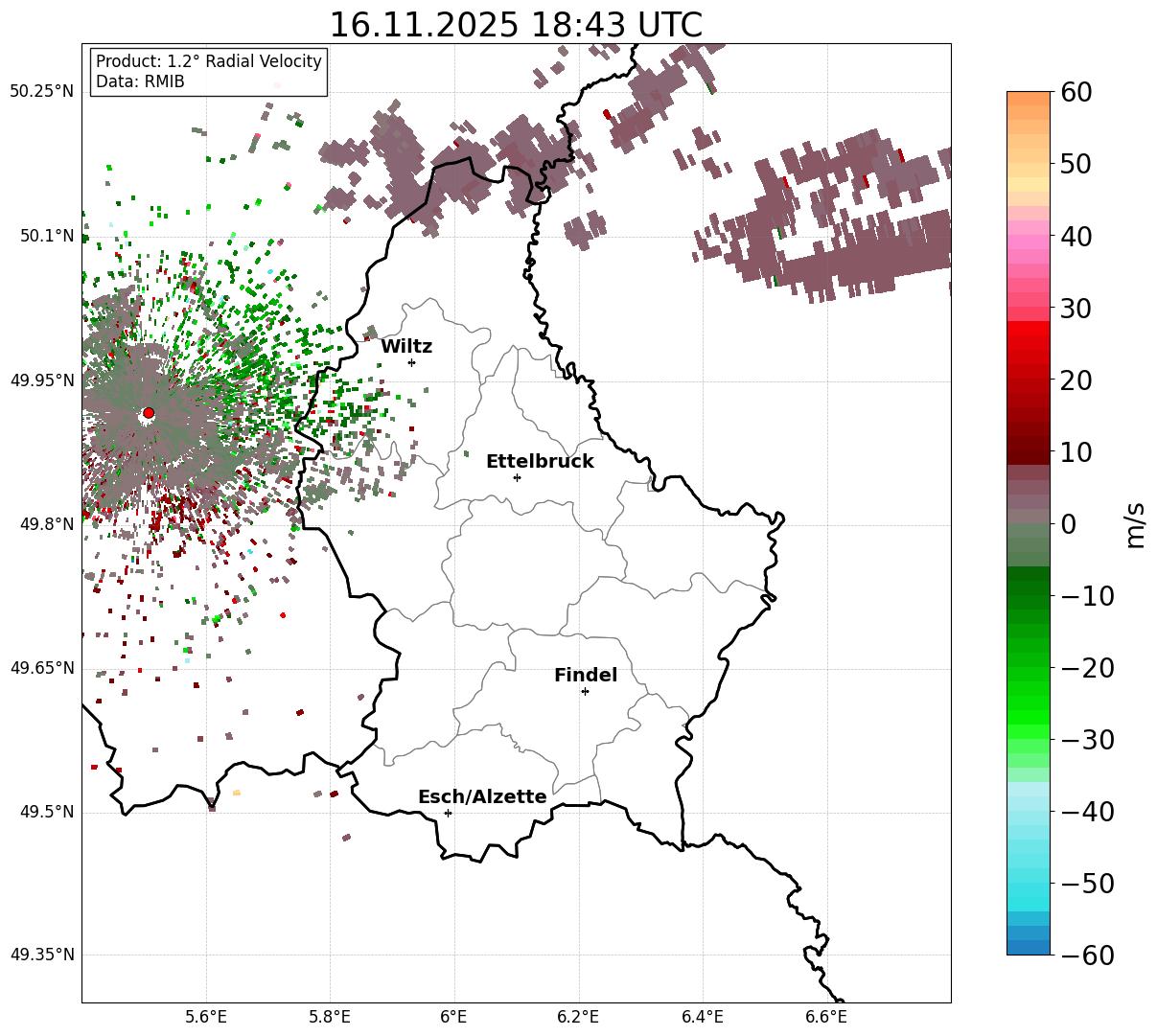Screen dimensions: 1157x1036
Task: Select the Esch/Alzette city label
Action: tap(482, 797)
